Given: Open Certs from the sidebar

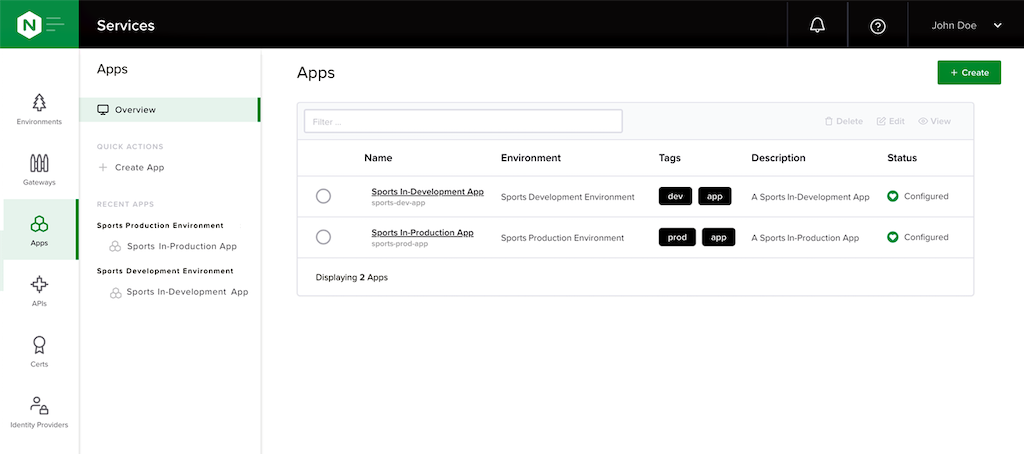Looking at the screenshot, I should pyautogui.click(x=39, y=352).
